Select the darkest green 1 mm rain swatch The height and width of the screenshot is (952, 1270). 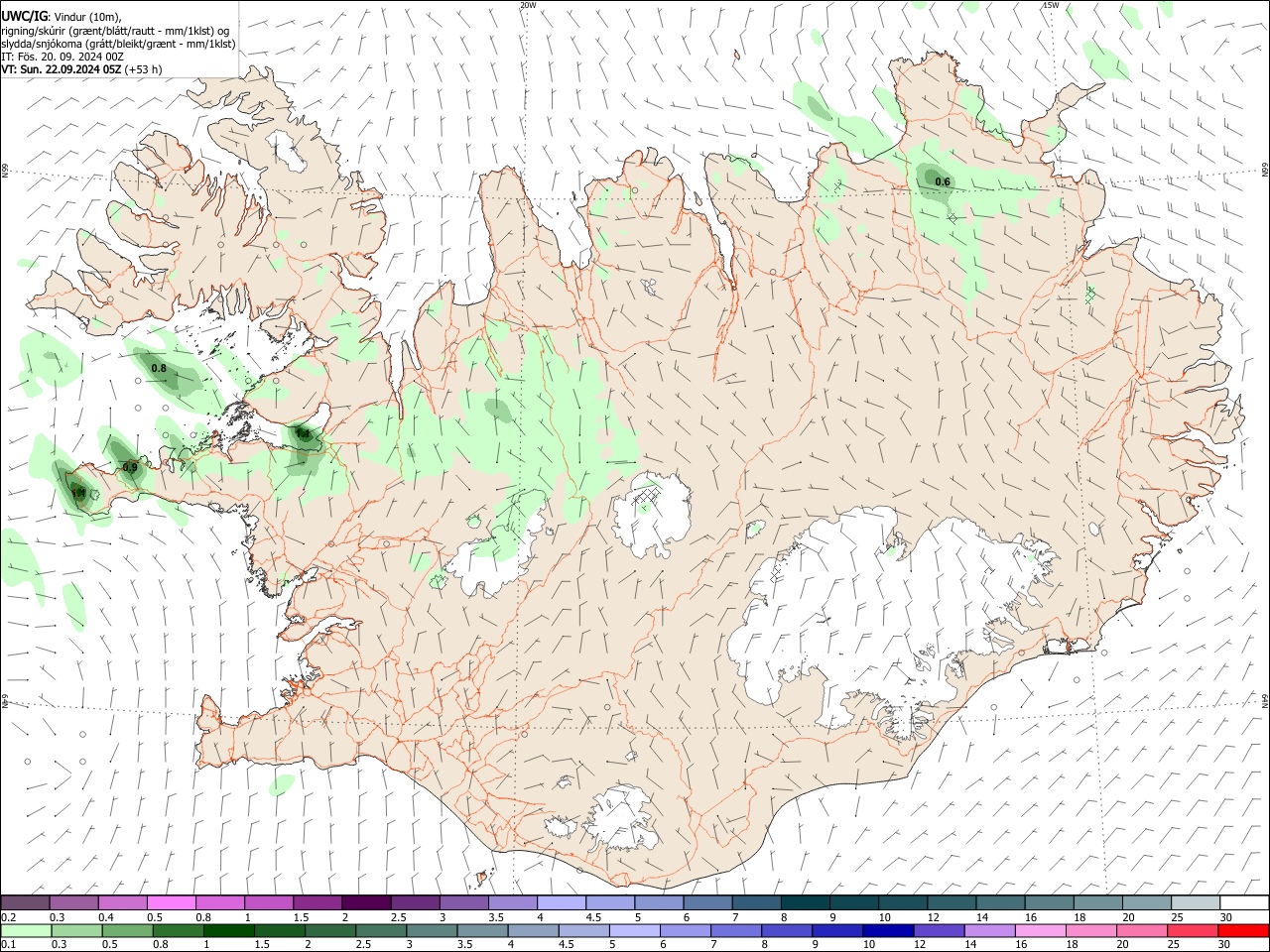(228, 930)
